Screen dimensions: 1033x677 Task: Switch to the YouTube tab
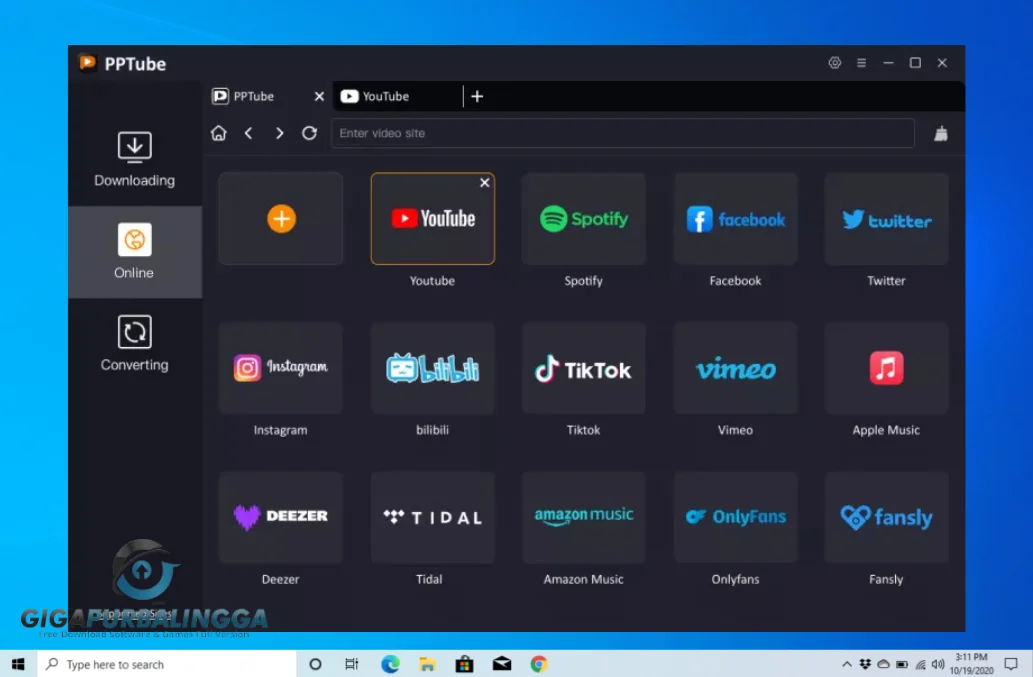pos(397,96)
